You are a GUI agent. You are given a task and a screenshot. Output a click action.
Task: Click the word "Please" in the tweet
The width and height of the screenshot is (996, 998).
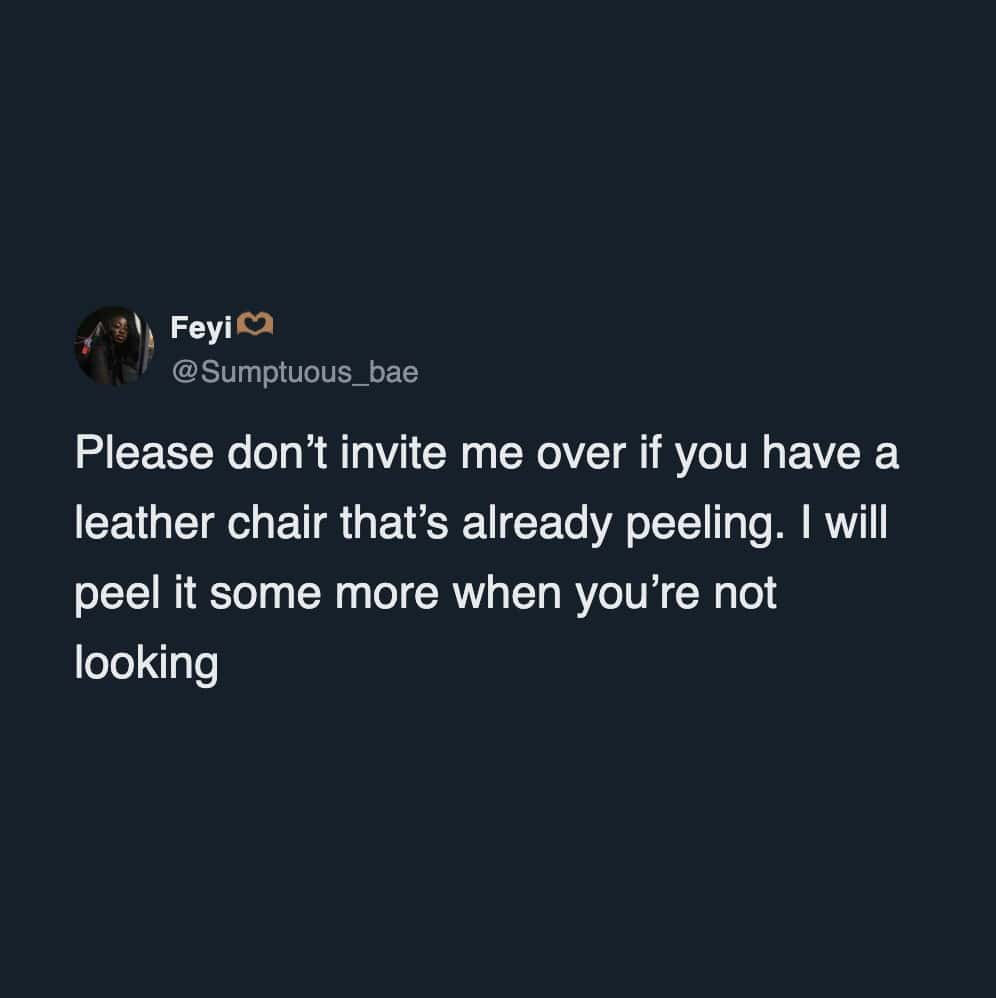pos(144,453)
